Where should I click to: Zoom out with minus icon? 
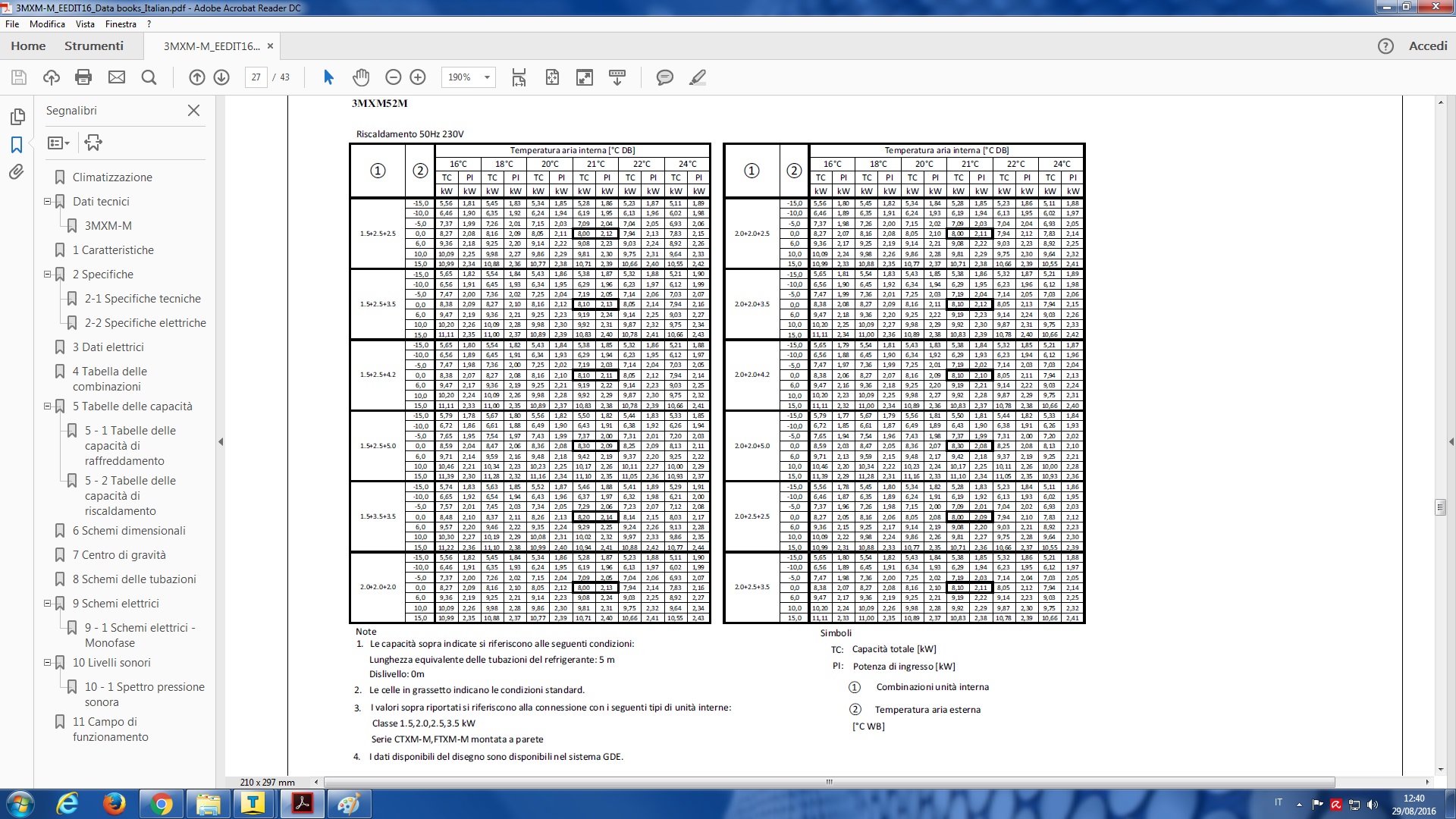tap(393, 77)
